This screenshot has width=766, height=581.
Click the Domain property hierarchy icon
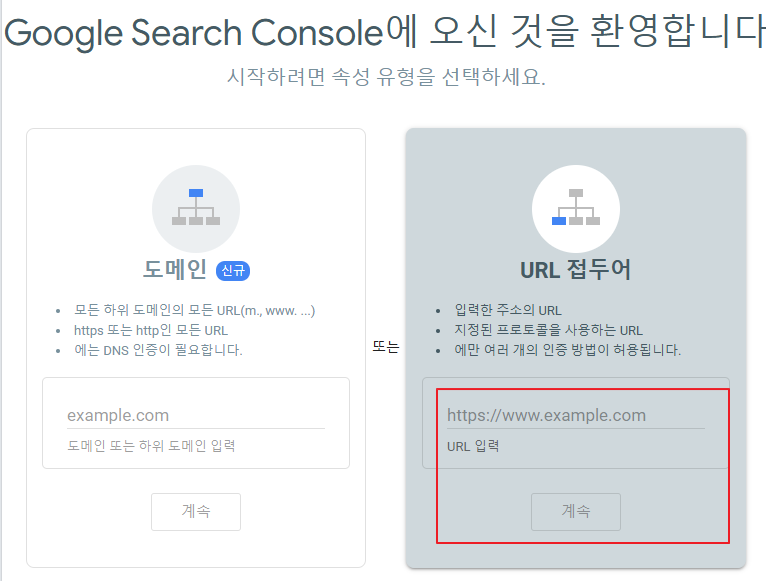(x=196, y=209)
